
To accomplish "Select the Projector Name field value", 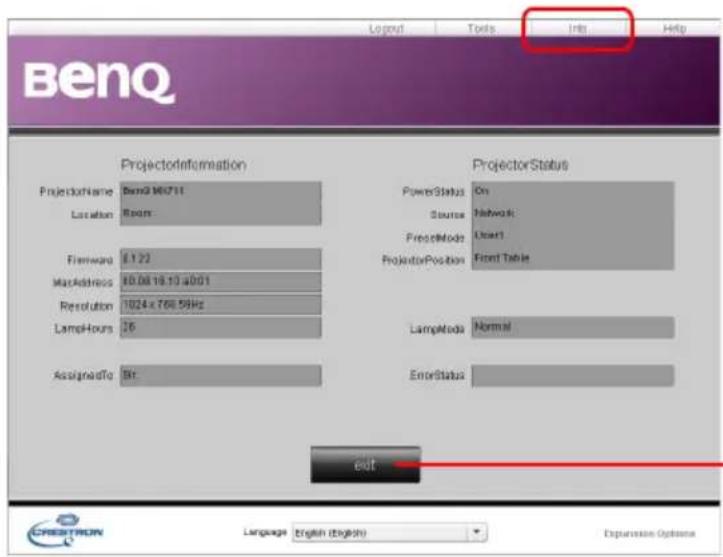I will pos(153,191).
